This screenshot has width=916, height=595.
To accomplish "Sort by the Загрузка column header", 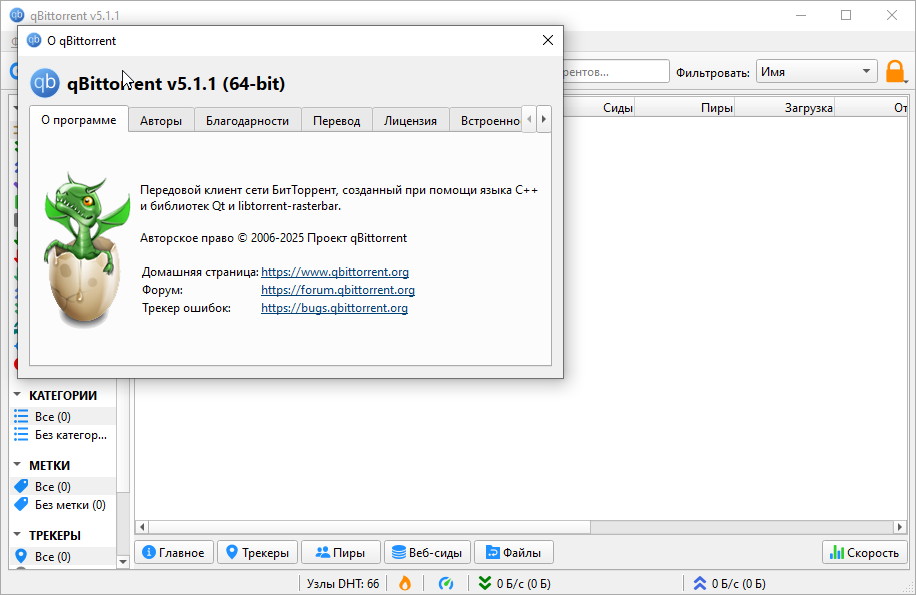I will (785, 108).
